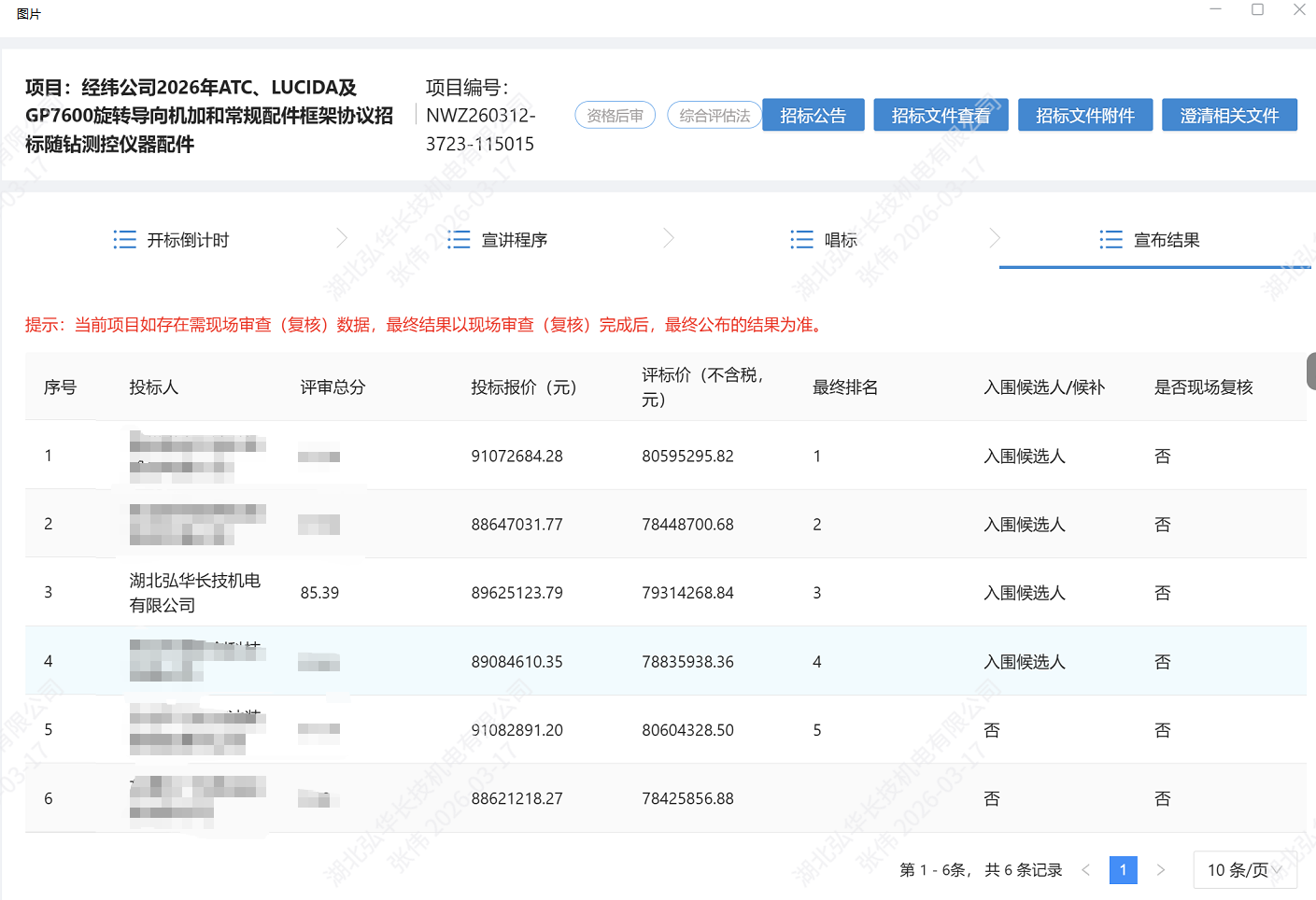The height and width of the screenshot is (900, 1316).
Task: Switch to the 宣布结果 tab
Action: coord(1166,240)
